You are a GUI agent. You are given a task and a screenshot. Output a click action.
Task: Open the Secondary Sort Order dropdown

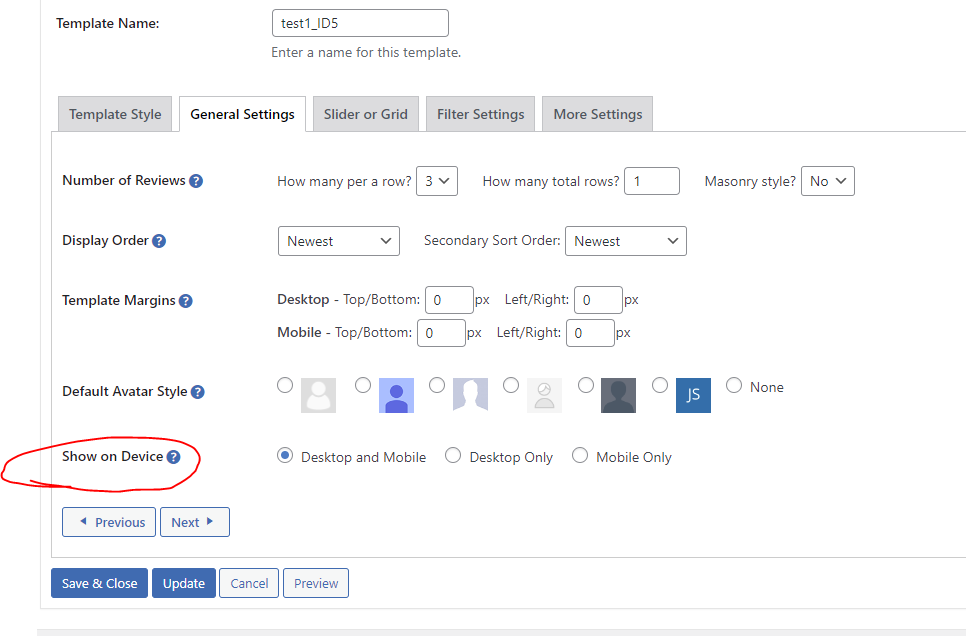tap(625, 241)
